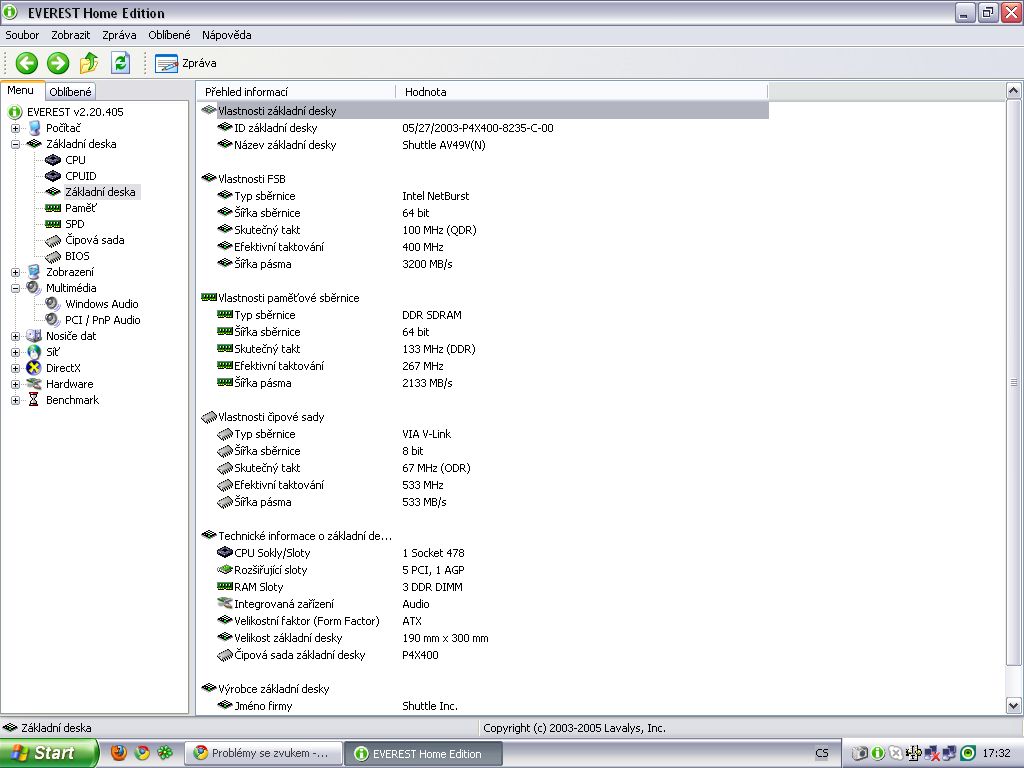This screenshot has height=768, width=1024.
Task: Expand the Počítač tree node
Action: pyautogui.click(x=16, y=128)
